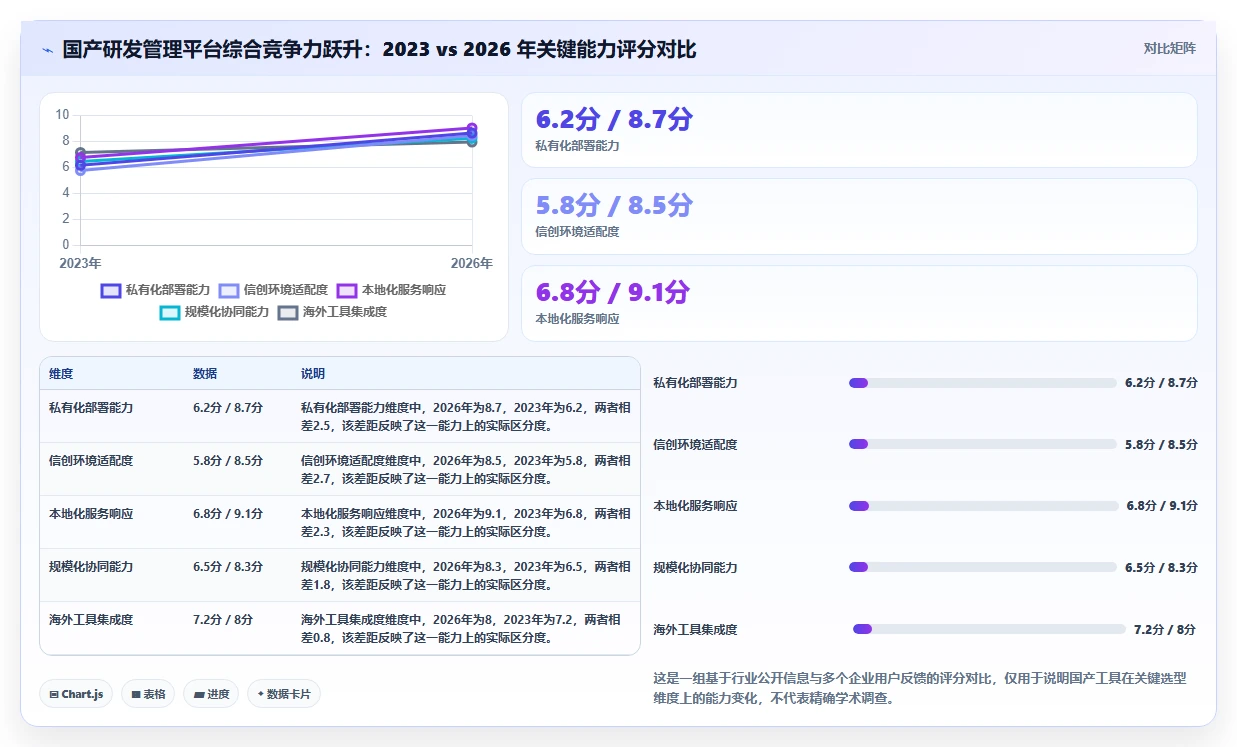
Task: Toggle 规模化协同能力 legend swatch in chart
Action: (x=170, y=312)
